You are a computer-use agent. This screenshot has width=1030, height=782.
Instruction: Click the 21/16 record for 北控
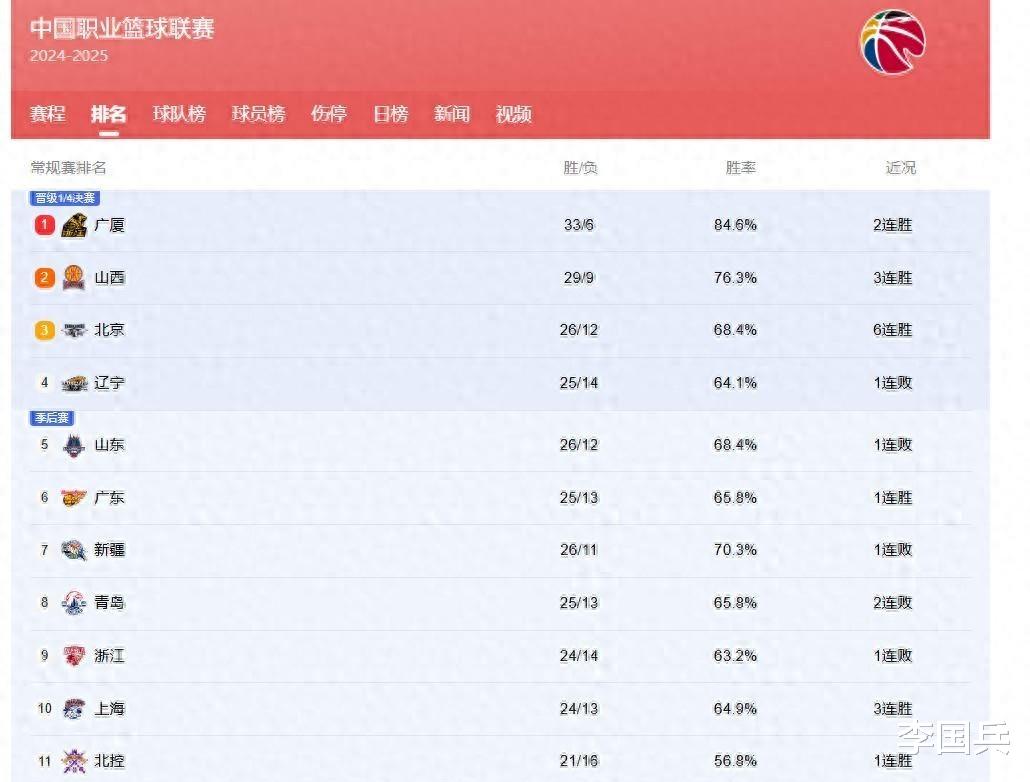pyautogui.click(x=579, y=761)
